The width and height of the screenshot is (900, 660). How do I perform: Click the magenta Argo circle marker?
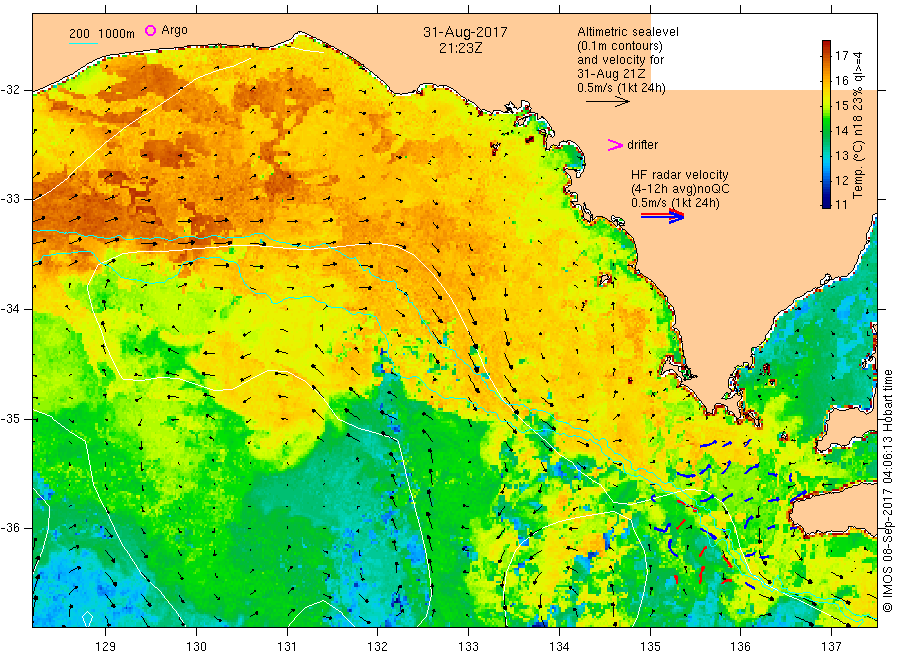(150, 30)
